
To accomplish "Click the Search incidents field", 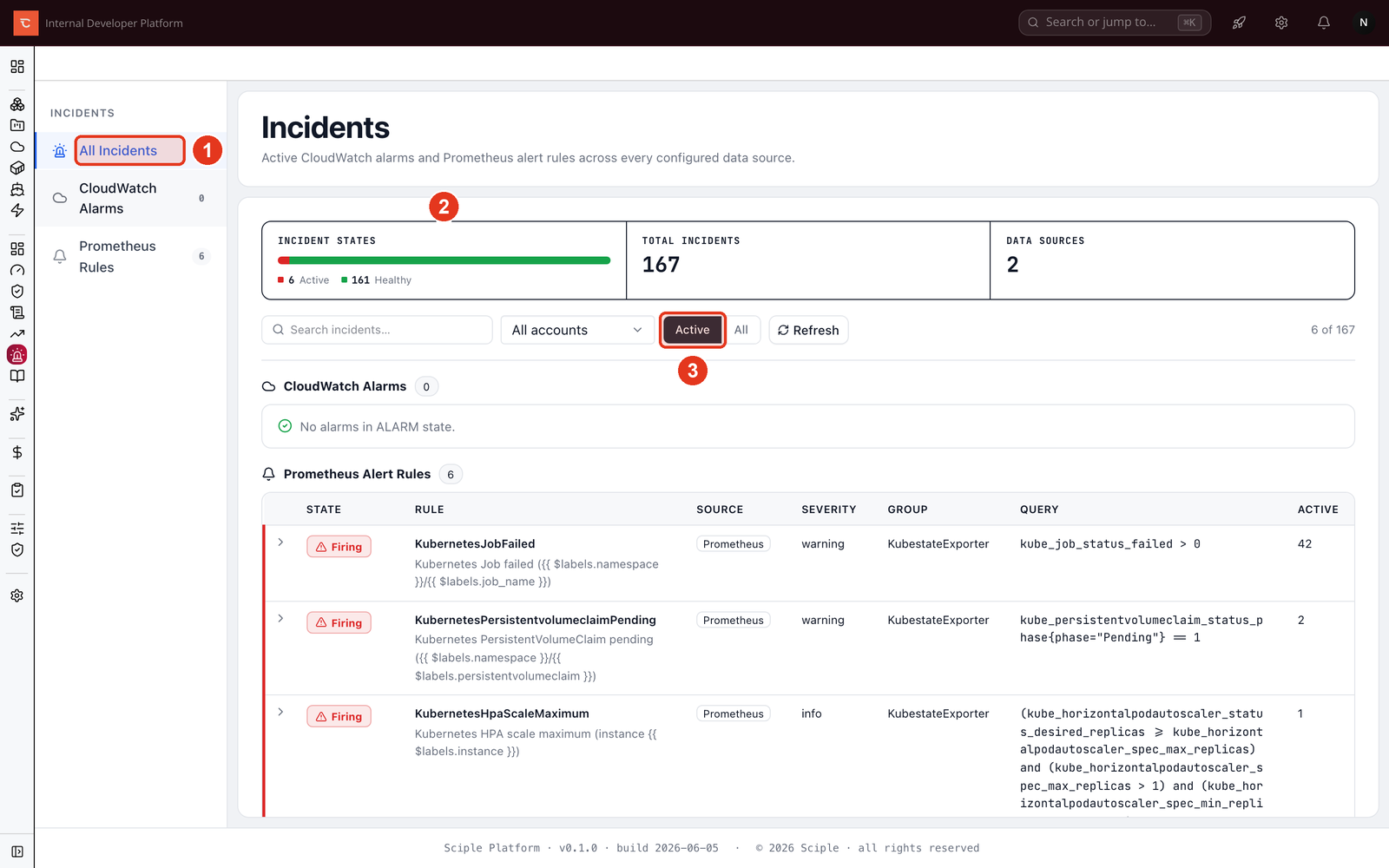I will tap(377, 330).
